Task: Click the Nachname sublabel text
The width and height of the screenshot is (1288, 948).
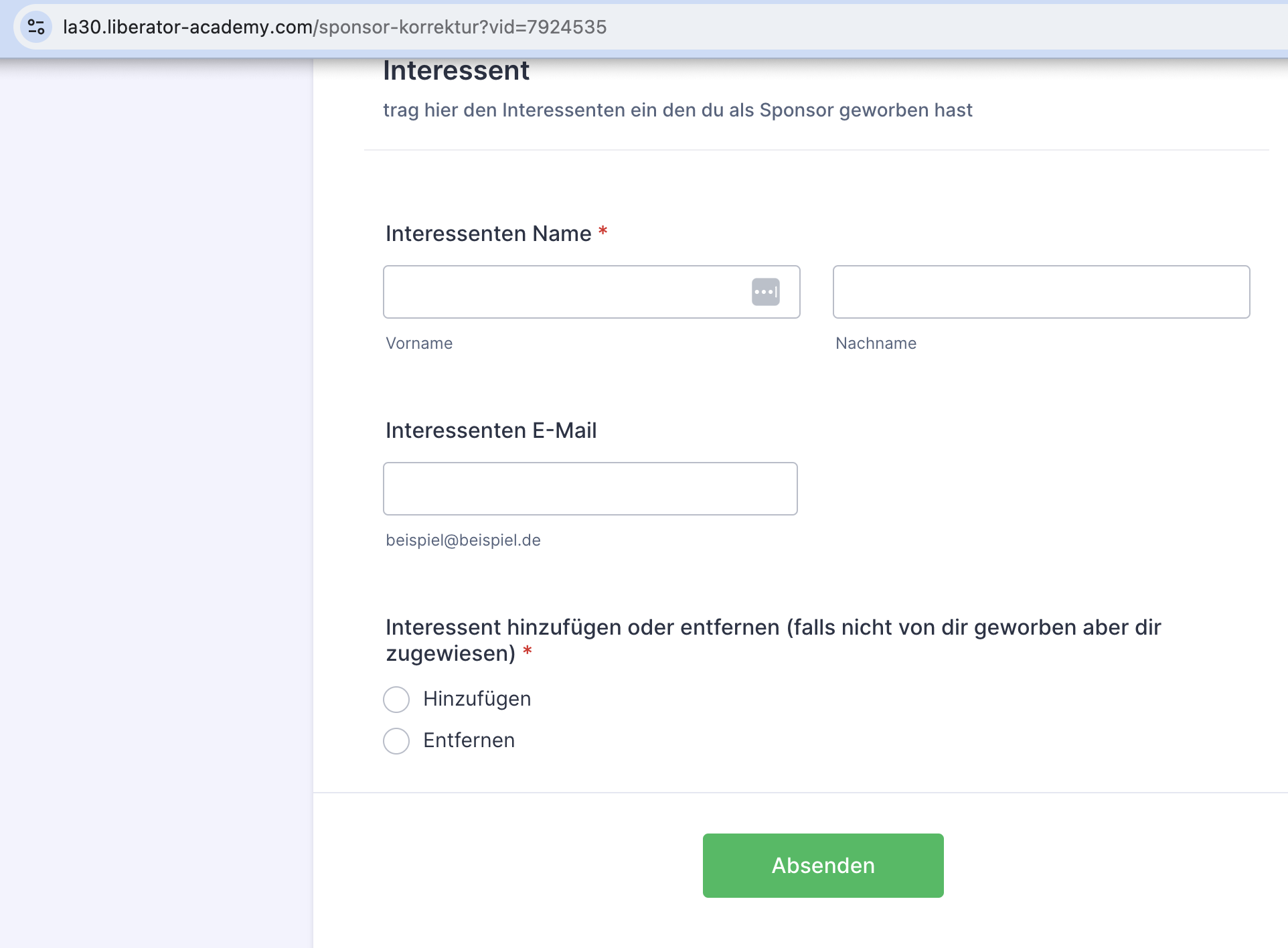Action: tap(876, 343)
